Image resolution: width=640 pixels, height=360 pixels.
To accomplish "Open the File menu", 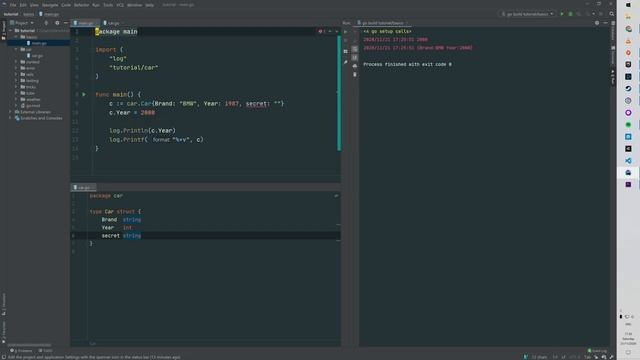I will [x=13, y=5].
